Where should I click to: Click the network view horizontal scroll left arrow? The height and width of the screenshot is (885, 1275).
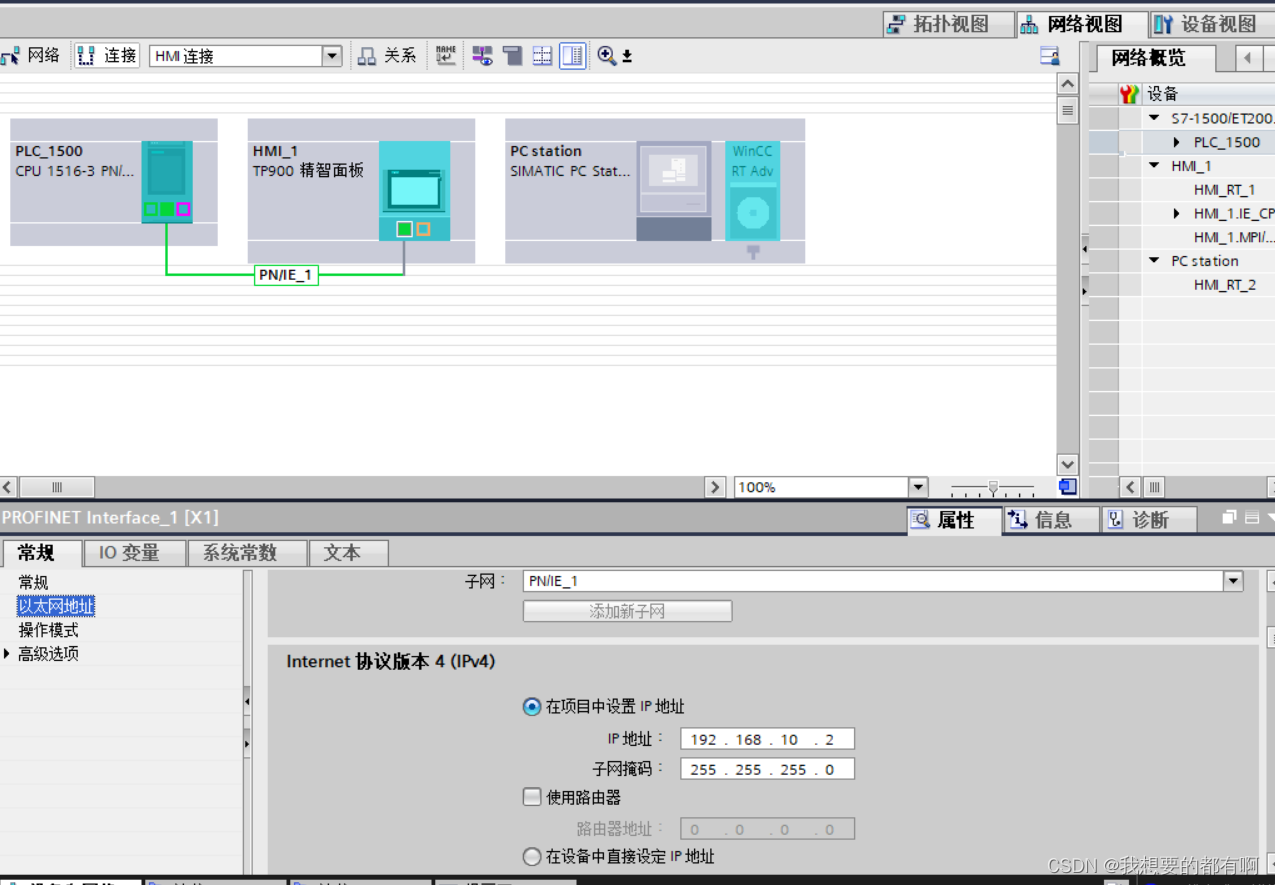point(8,487)
